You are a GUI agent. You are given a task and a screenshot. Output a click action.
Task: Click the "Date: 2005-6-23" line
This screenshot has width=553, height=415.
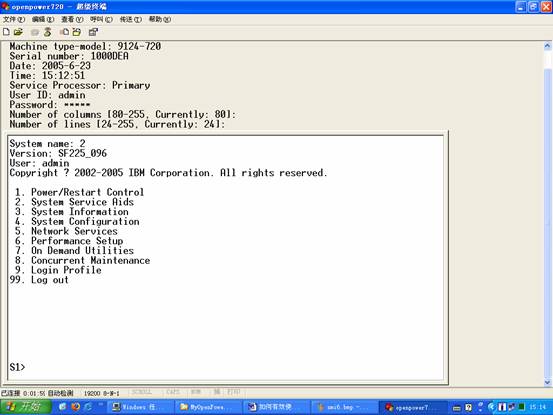click(x=50, y=66)
